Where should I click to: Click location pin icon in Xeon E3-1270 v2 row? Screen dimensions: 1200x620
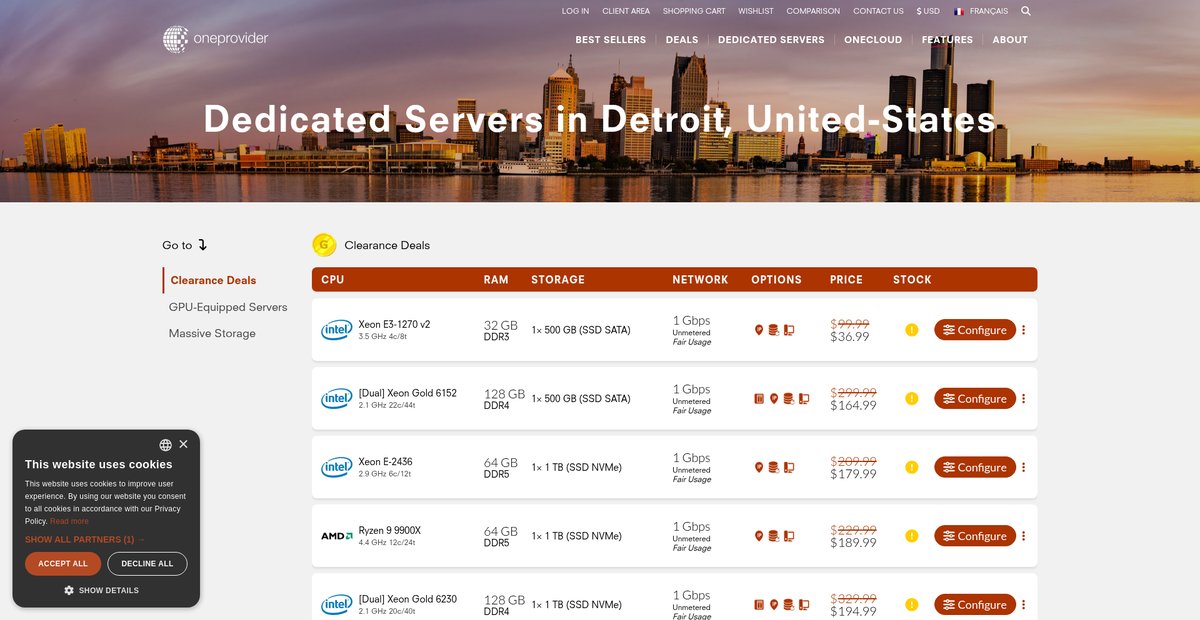[x=759, y=330]
